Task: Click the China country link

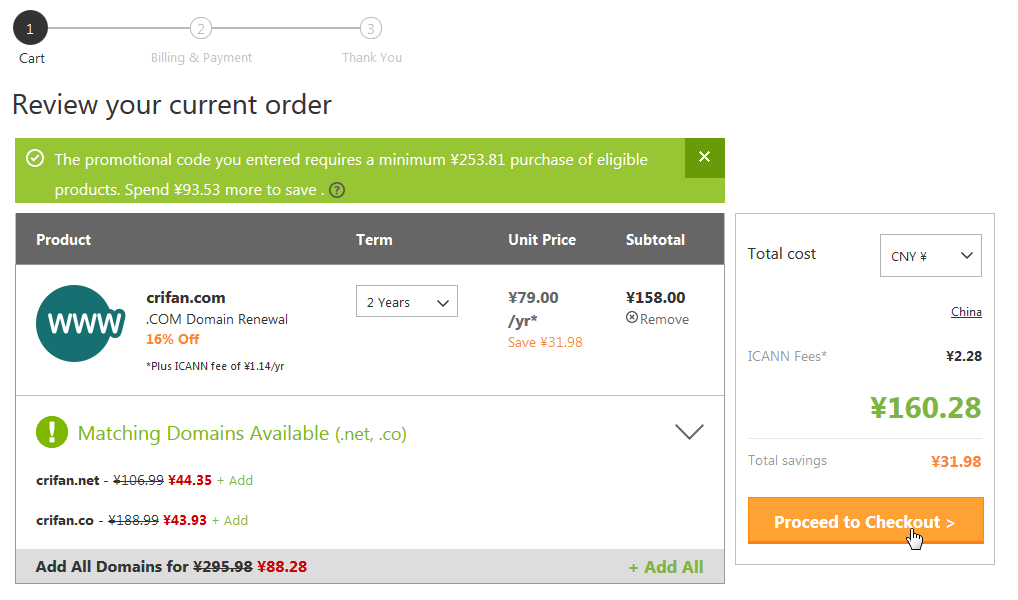Action: [966, 312]
